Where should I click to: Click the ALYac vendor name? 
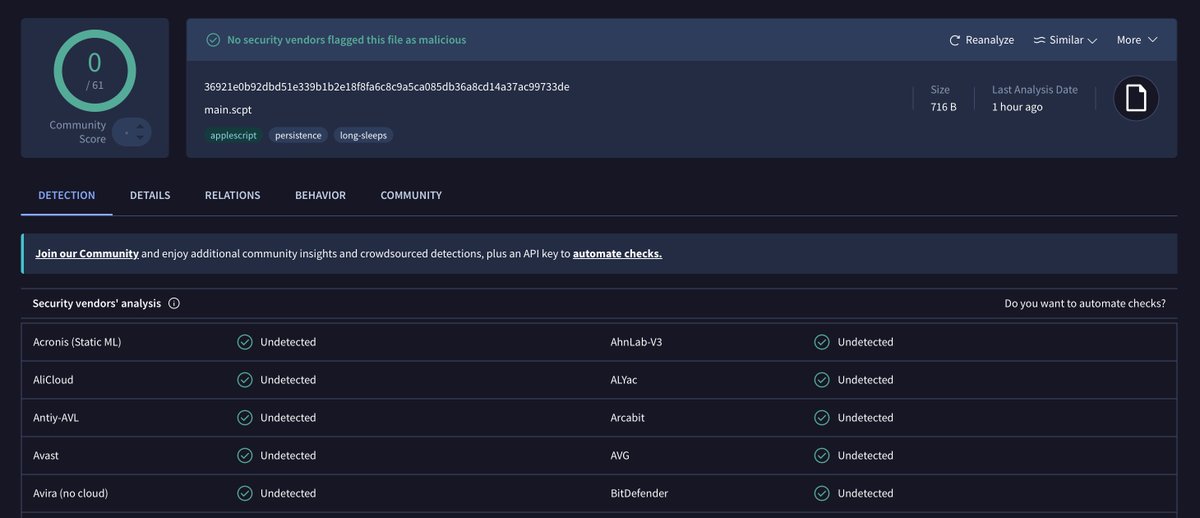click(626, 380)
